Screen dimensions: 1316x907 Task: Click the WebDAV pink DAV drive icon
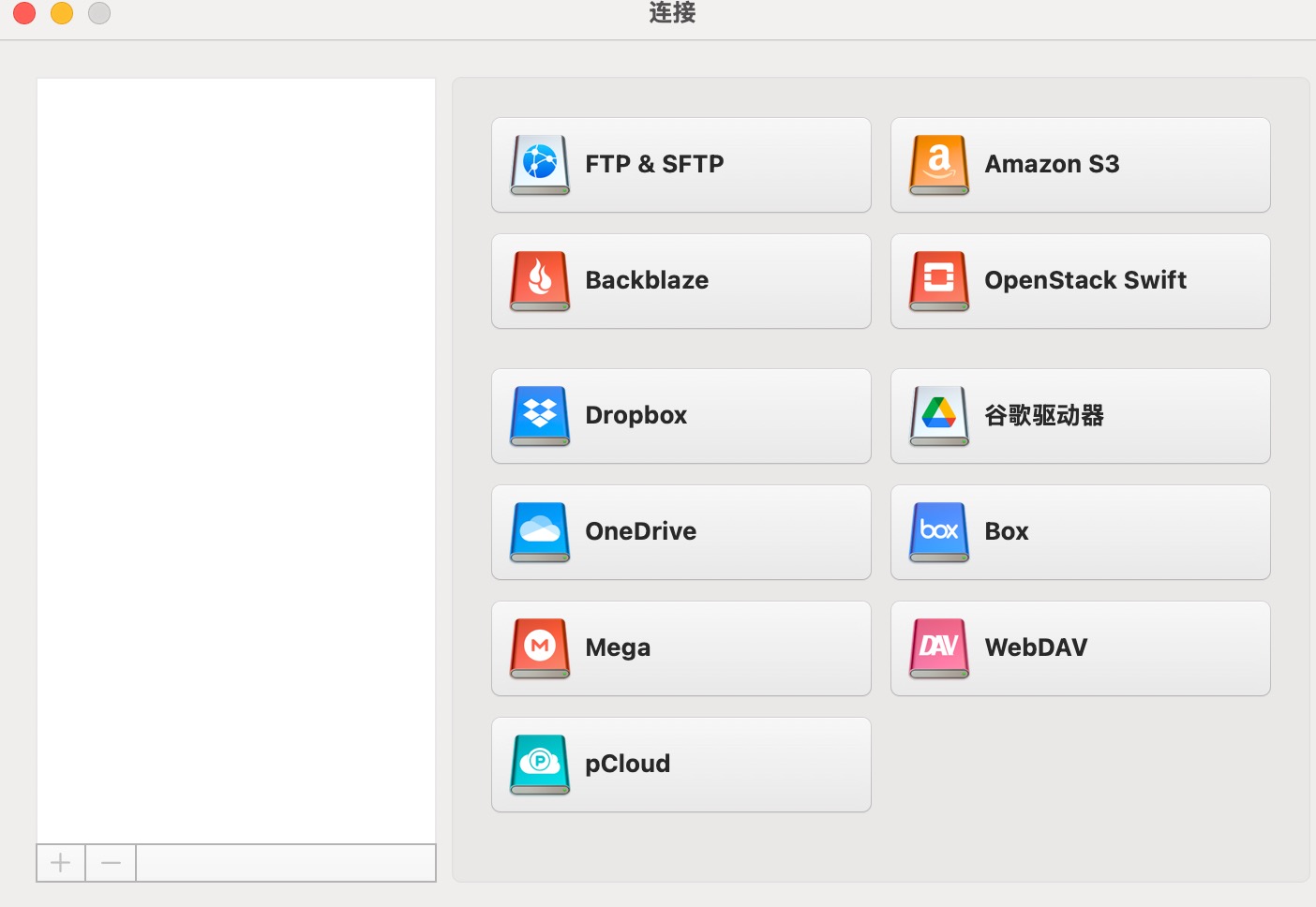tap(939, 648)
